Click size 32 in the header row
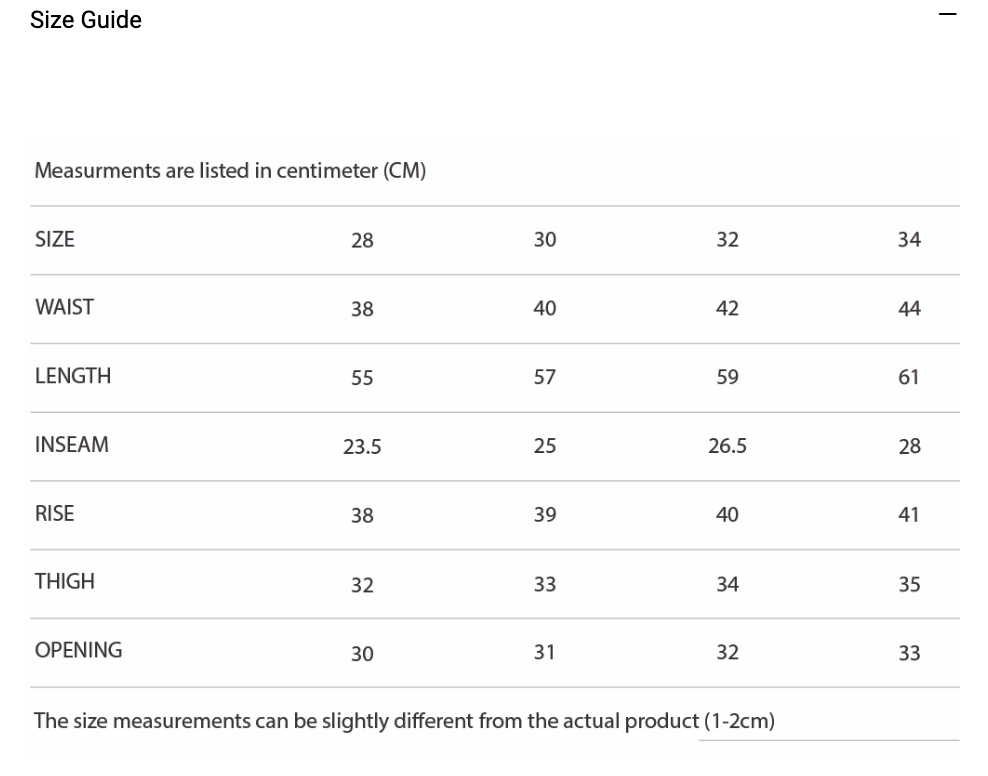 point(727,240)
